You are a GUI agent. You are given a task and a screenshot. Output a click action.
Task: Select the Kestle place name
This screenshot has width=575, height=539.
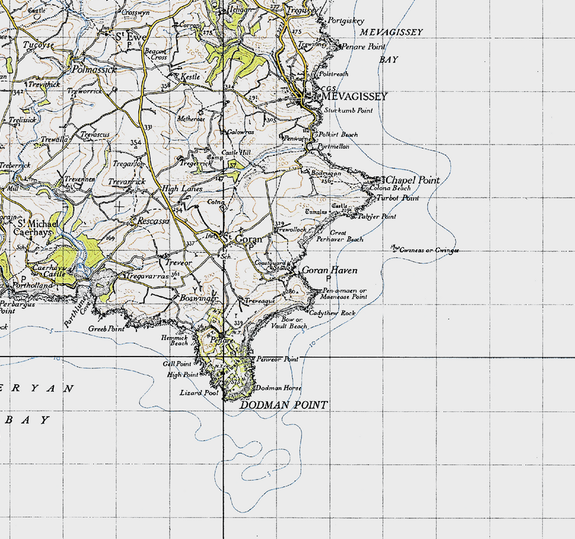(x=191, y=77)
